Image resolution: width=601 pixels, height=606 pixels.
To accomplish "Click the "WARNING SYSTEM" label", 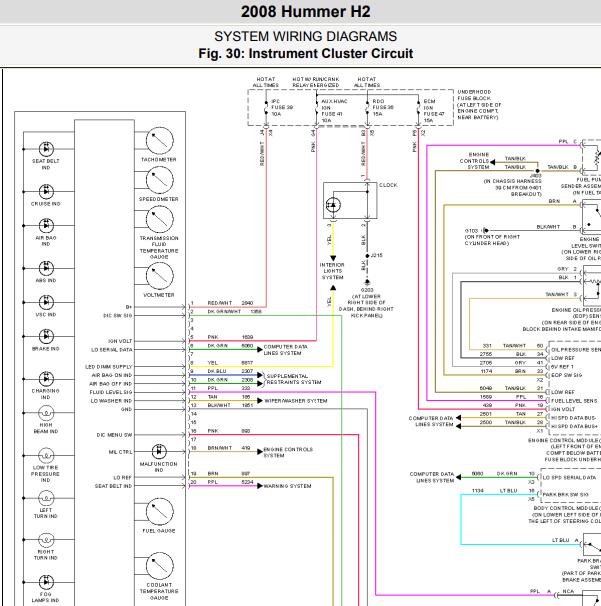I will point(288,486).
